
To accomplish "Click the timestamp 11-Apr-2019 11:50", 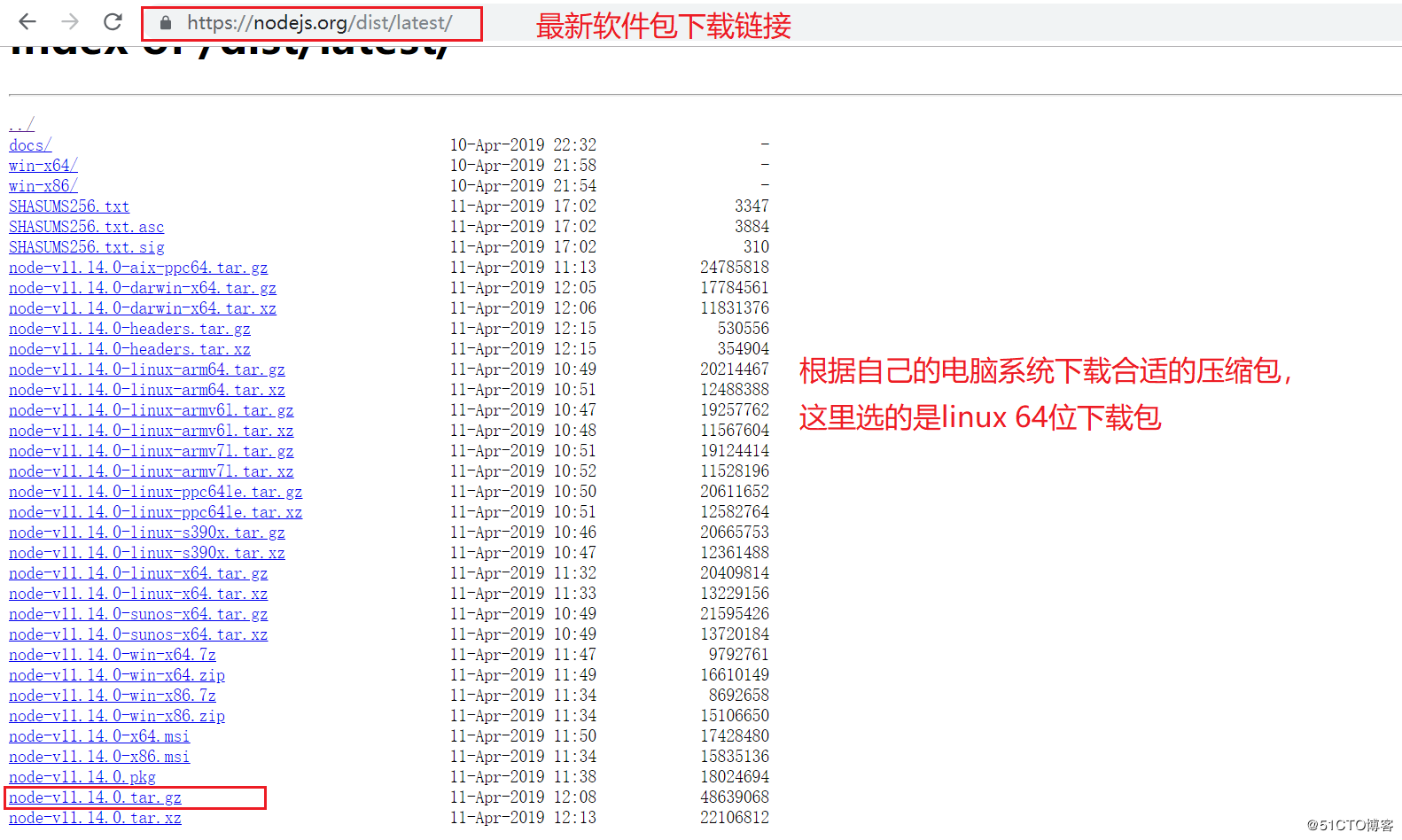I will pos(523,735).
